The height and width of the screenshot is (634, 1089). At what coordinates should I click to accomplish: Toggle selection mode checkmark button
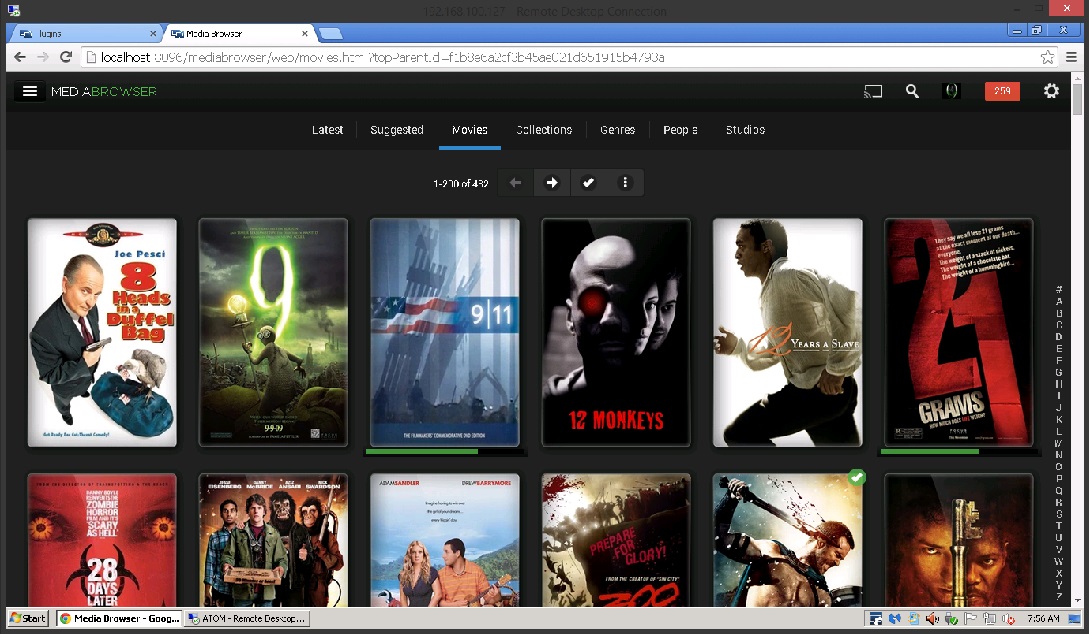point(588,183)
